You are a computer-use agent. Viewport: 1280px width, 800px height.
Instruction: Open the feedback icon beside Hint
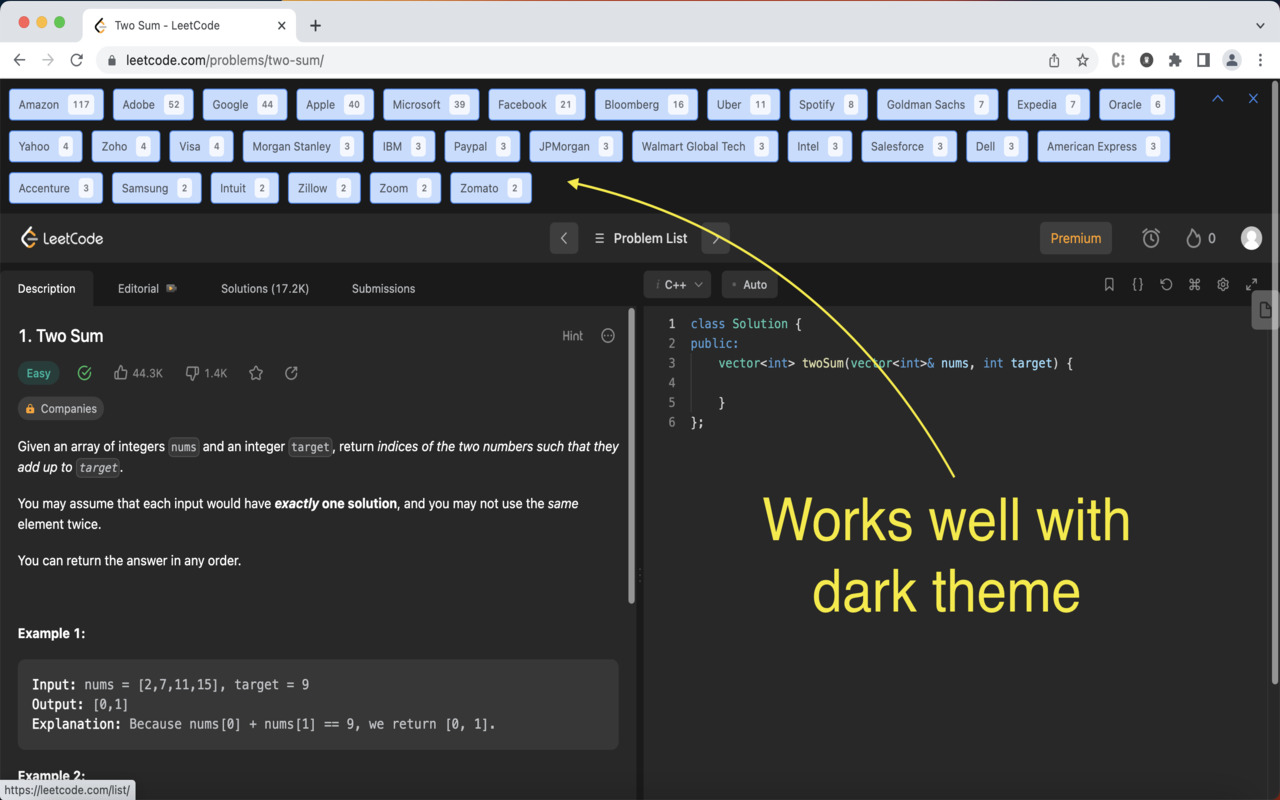click(x=608, y=336)
